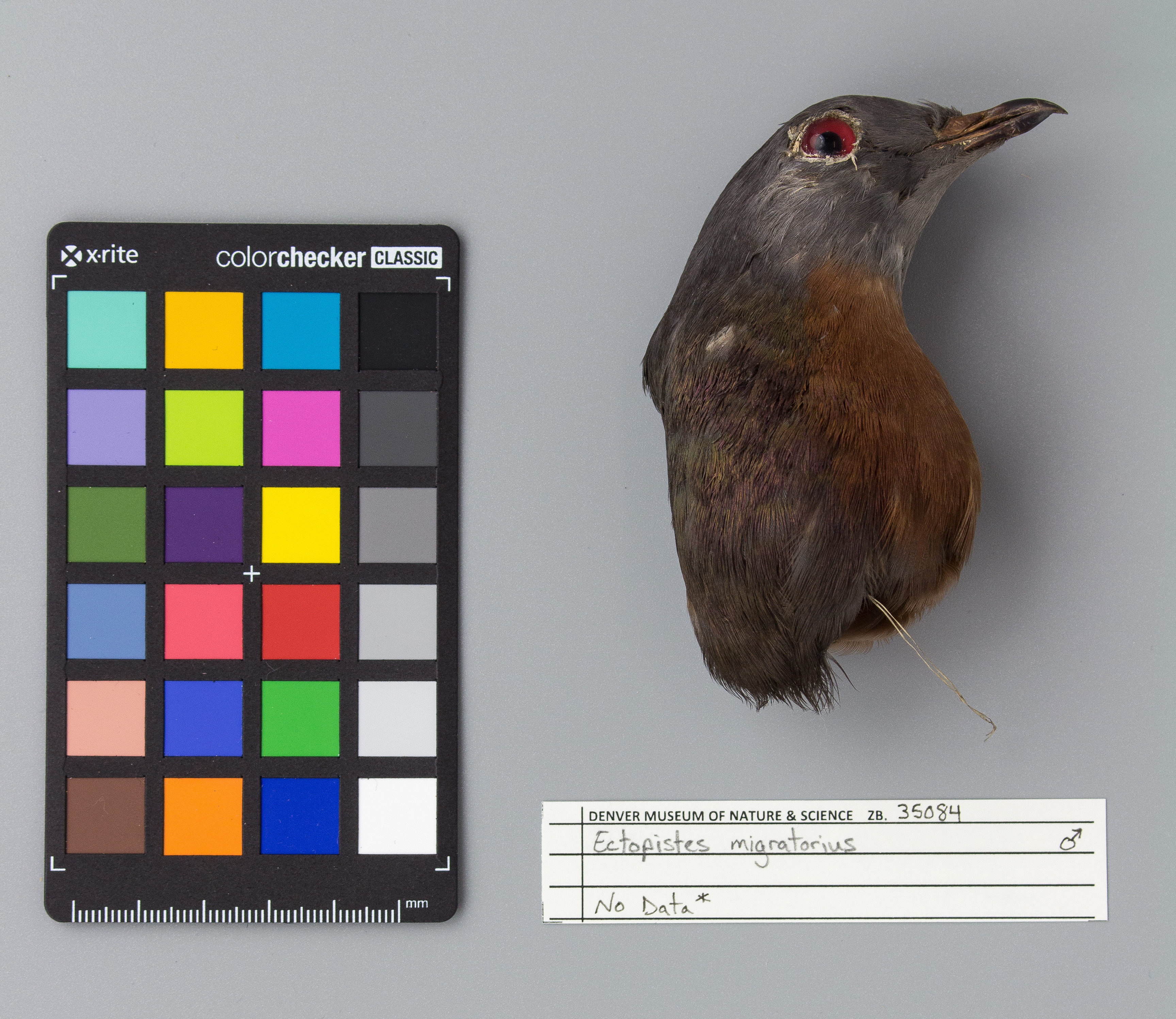Click the deep blue swatch in the bottom row
Image resolution: width=1176 pixels, height=1019 pixels.
coord(300,816)
